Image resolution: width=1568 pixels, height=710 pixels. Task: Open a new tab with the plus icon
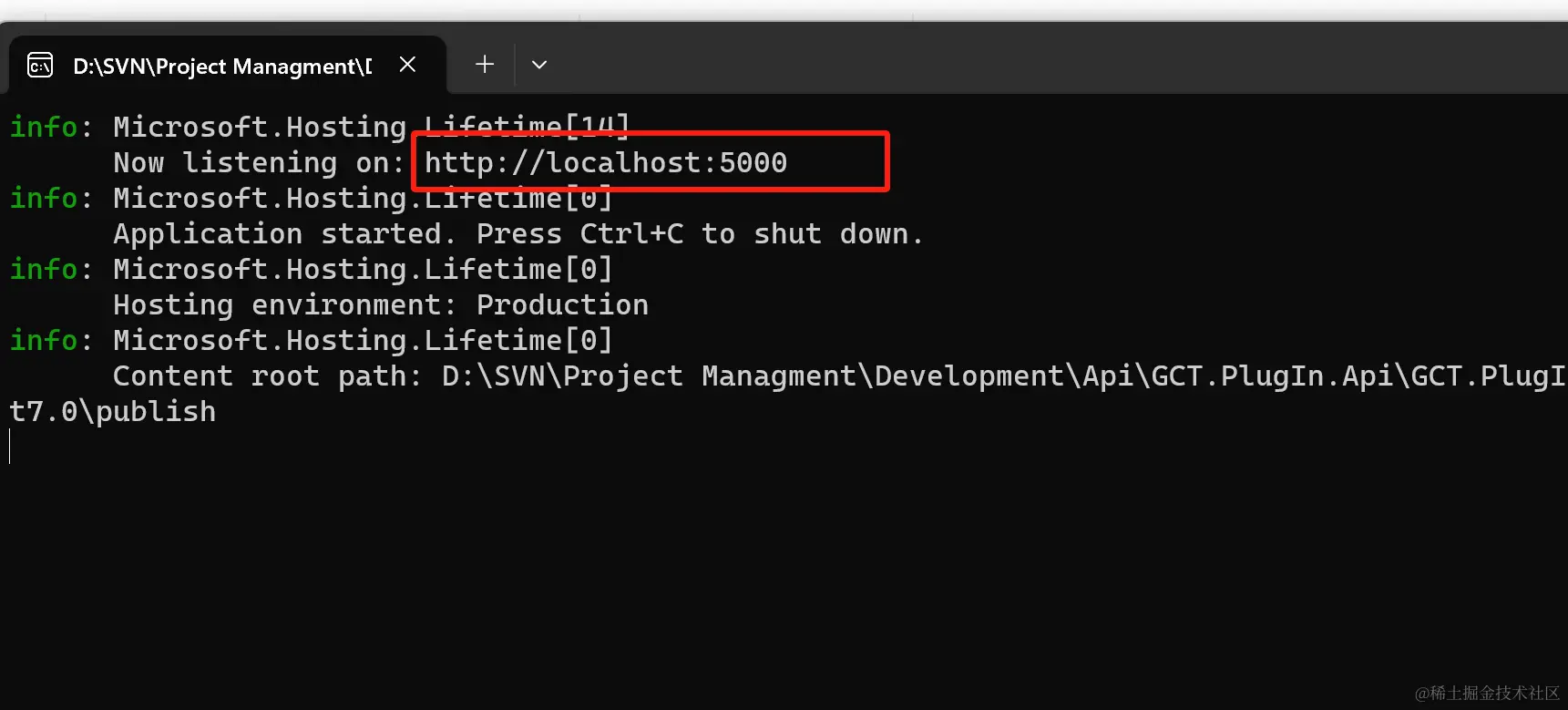[485, 64]
